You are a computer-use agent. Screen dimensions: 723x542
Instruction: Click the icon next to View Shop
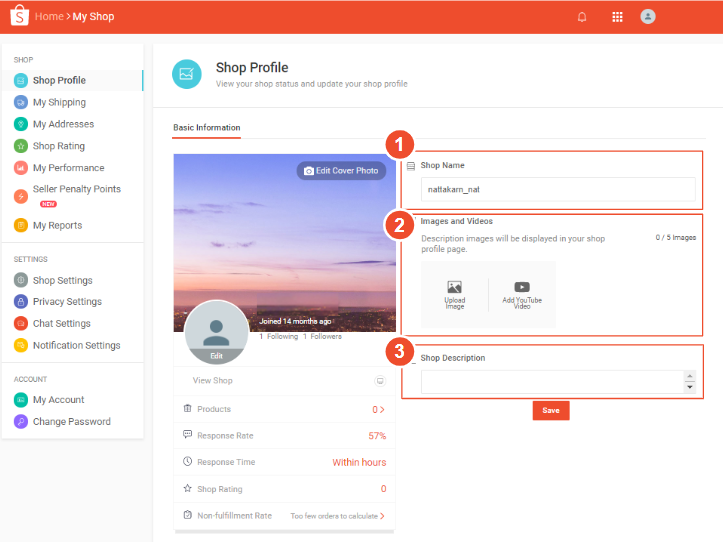click(x=379, y=381)
